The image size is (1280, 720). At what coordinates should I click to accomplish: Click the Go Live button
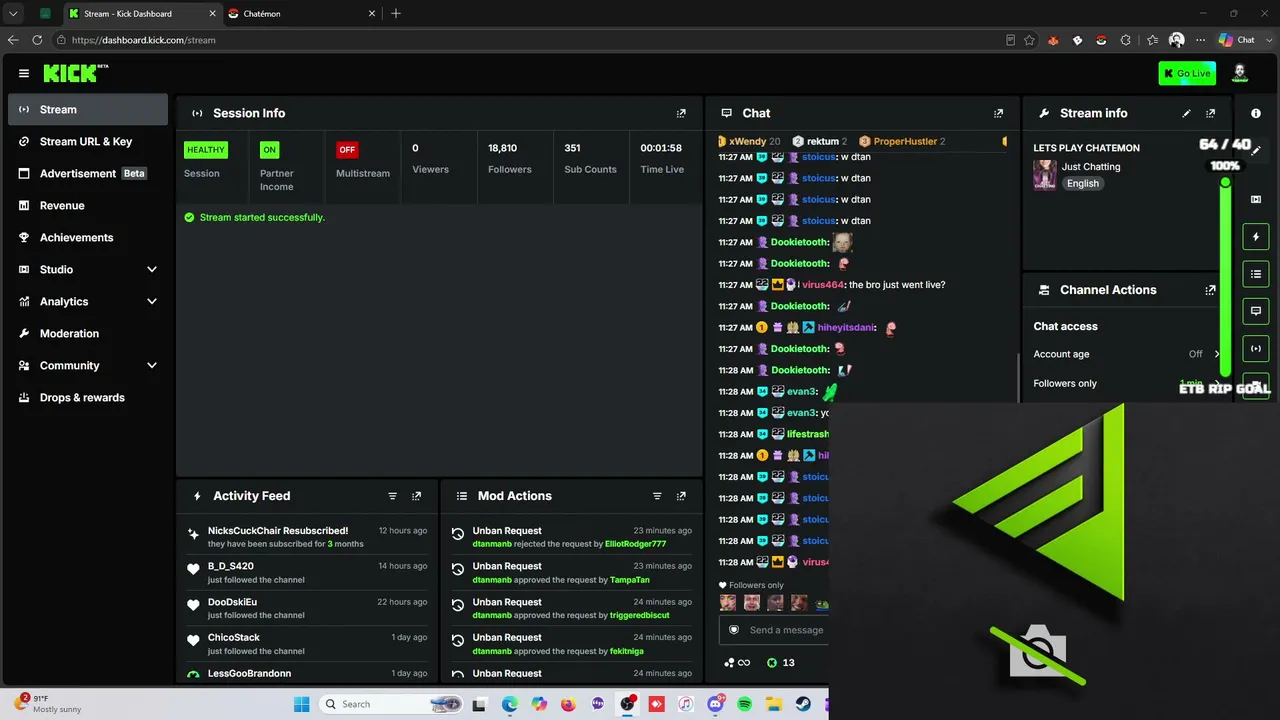[1187, 73]
